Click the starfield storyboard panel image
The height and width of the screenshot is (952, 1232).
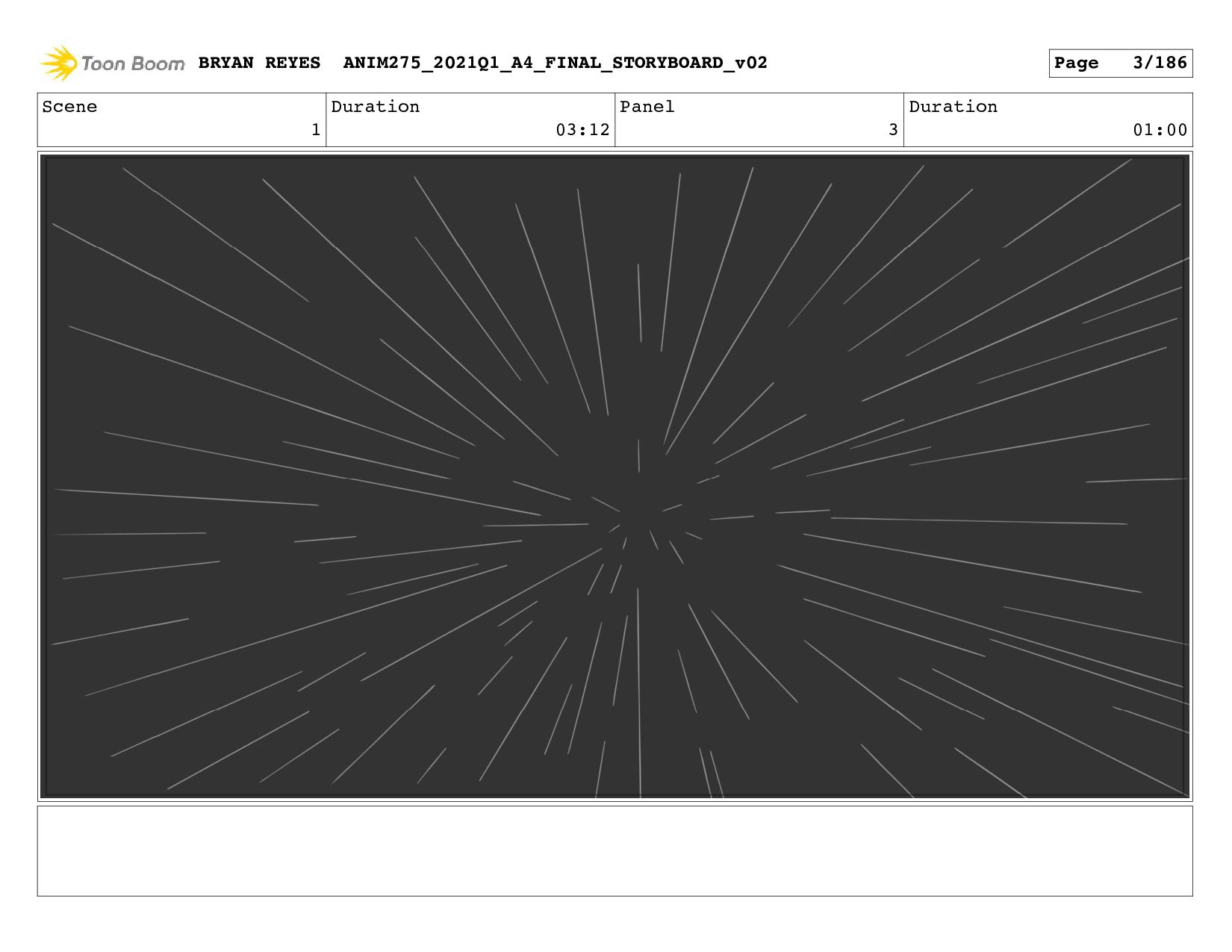click(x=615, y=476)
